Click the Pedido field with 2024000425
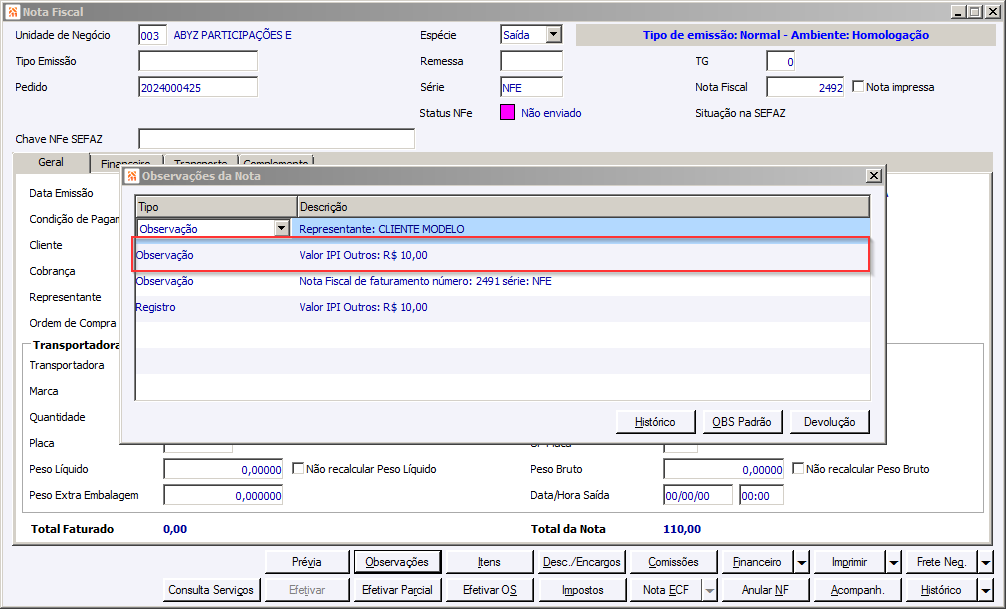The height and width of the screenshot is (609, 1006). [x=198, y=87]
